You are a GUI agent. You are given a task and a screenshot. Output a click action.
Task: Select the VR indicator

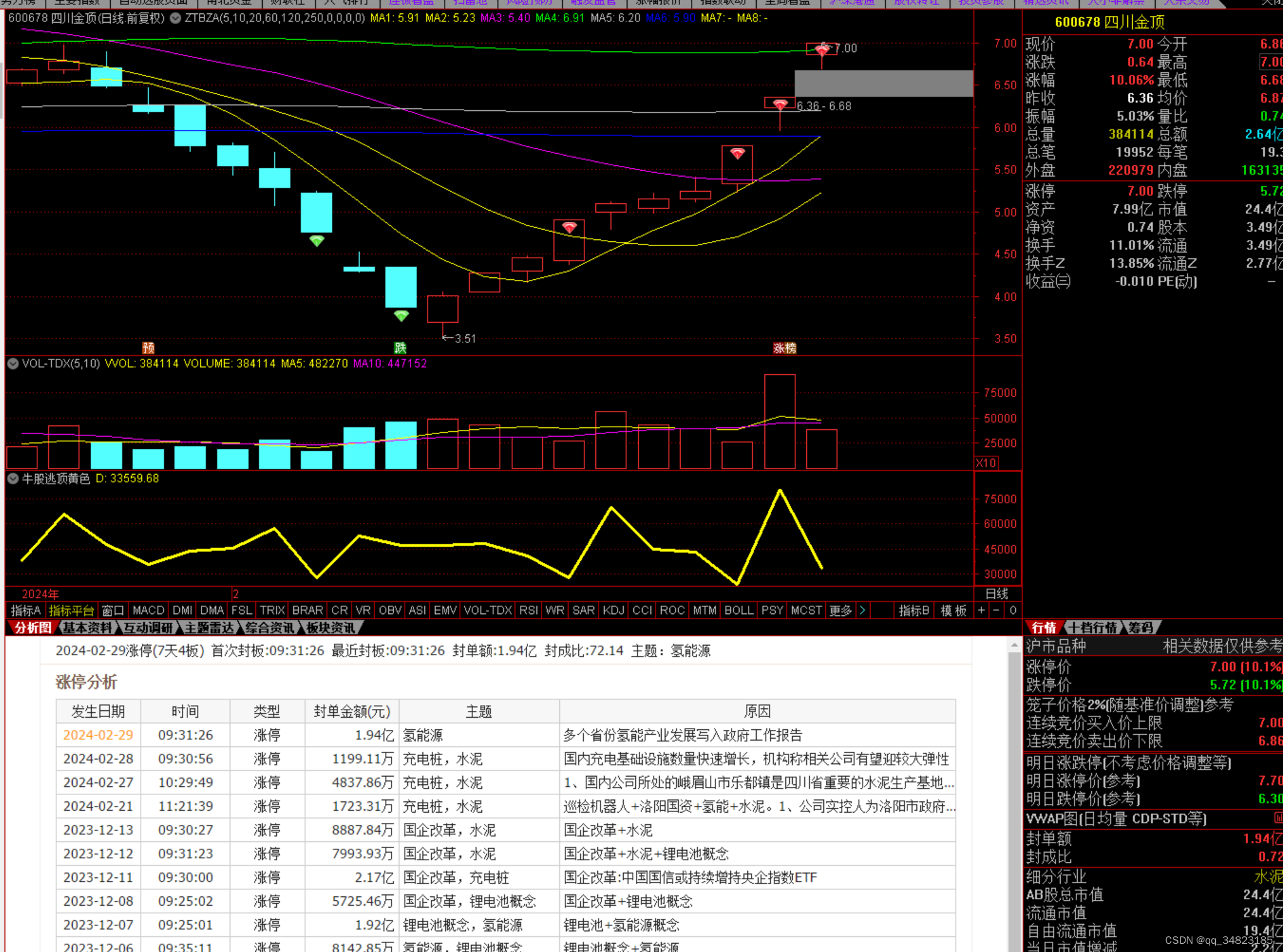coord(363,610)
